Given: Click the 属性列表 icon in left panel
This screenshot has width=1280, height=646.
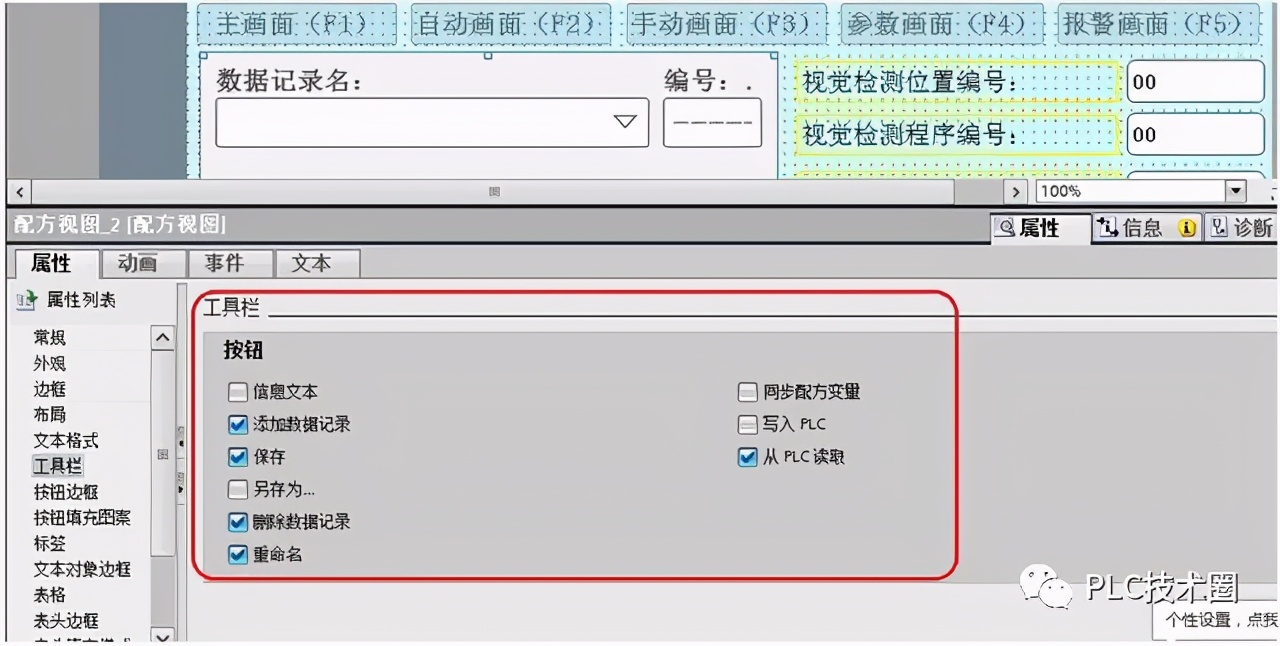Looking at the screenshot, I should [x=26, y=300].
